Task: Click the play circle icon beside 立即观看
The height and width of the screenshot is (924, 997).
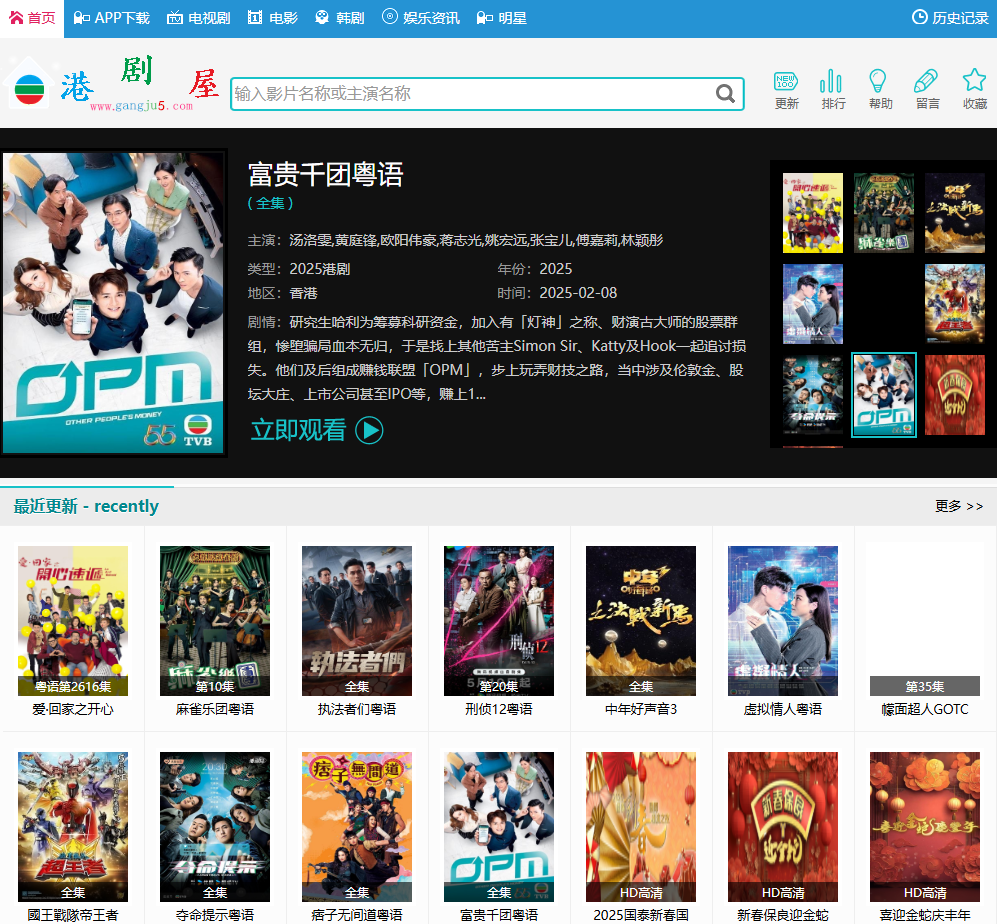Action: pos(369,431)
